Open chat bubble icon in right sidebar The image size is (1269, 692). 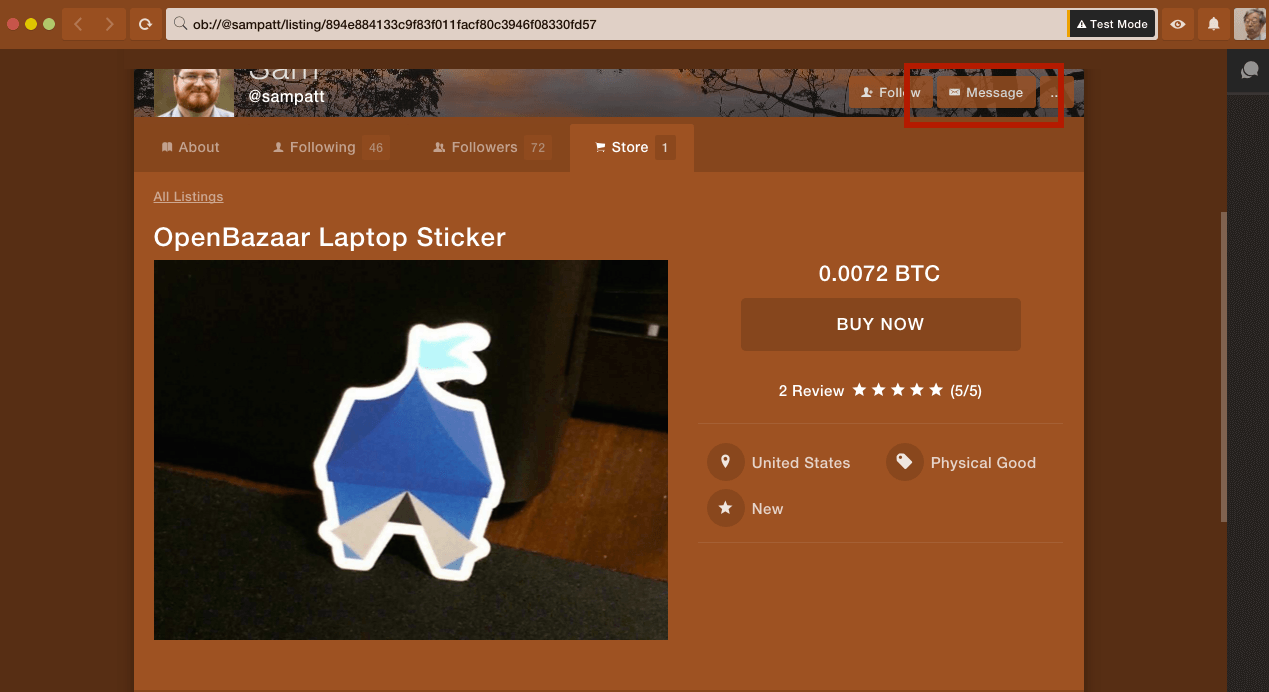pos(1249,70)
